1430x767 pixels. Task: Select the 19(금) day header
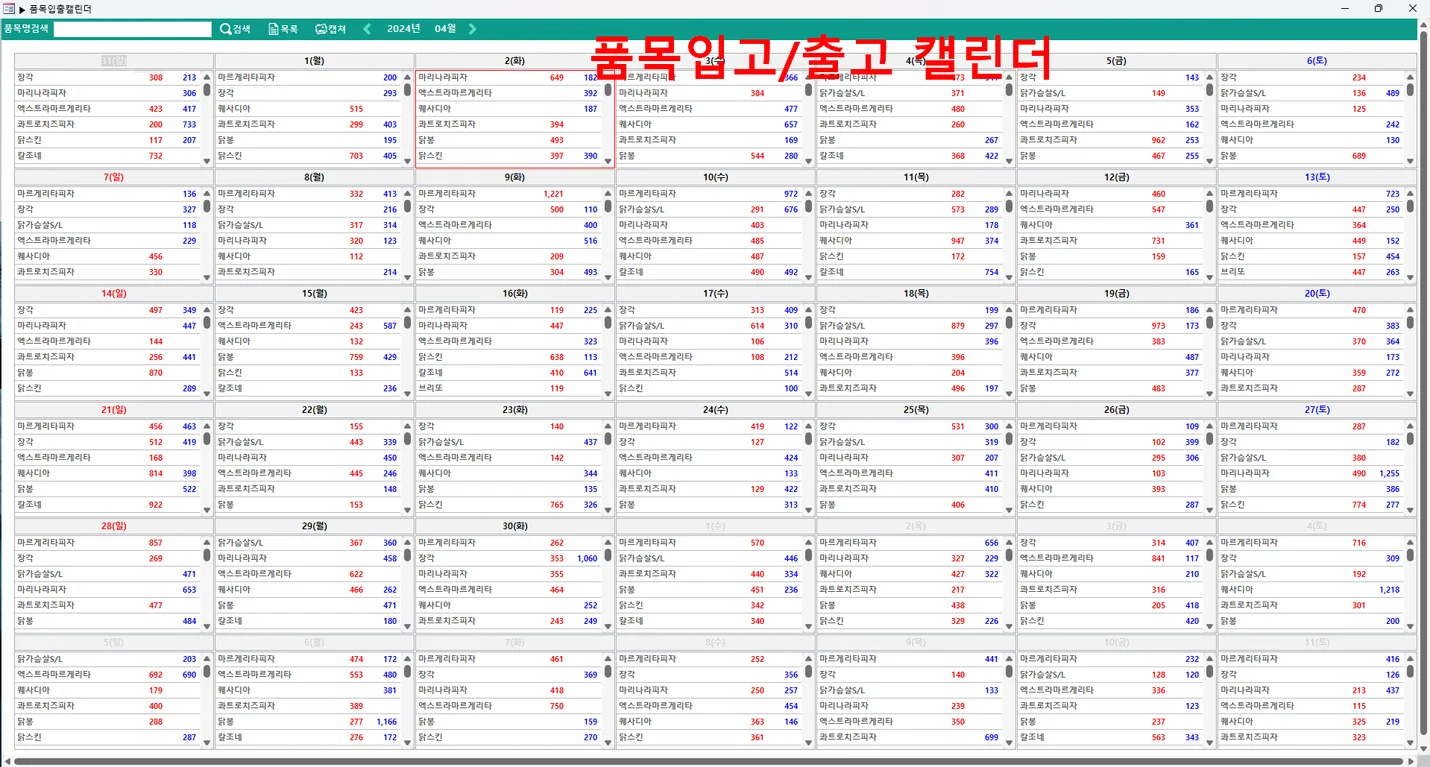click(x=1116, y=294)
